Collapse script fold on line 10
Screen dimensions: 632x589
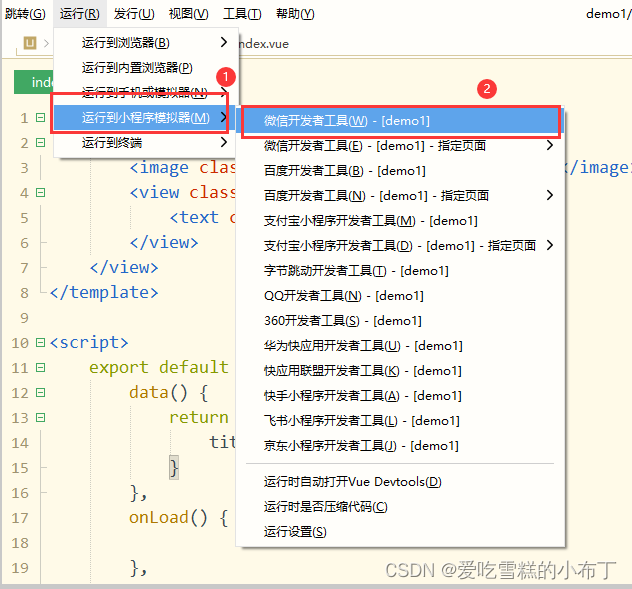pyautogui.click(x=40, y=342)
